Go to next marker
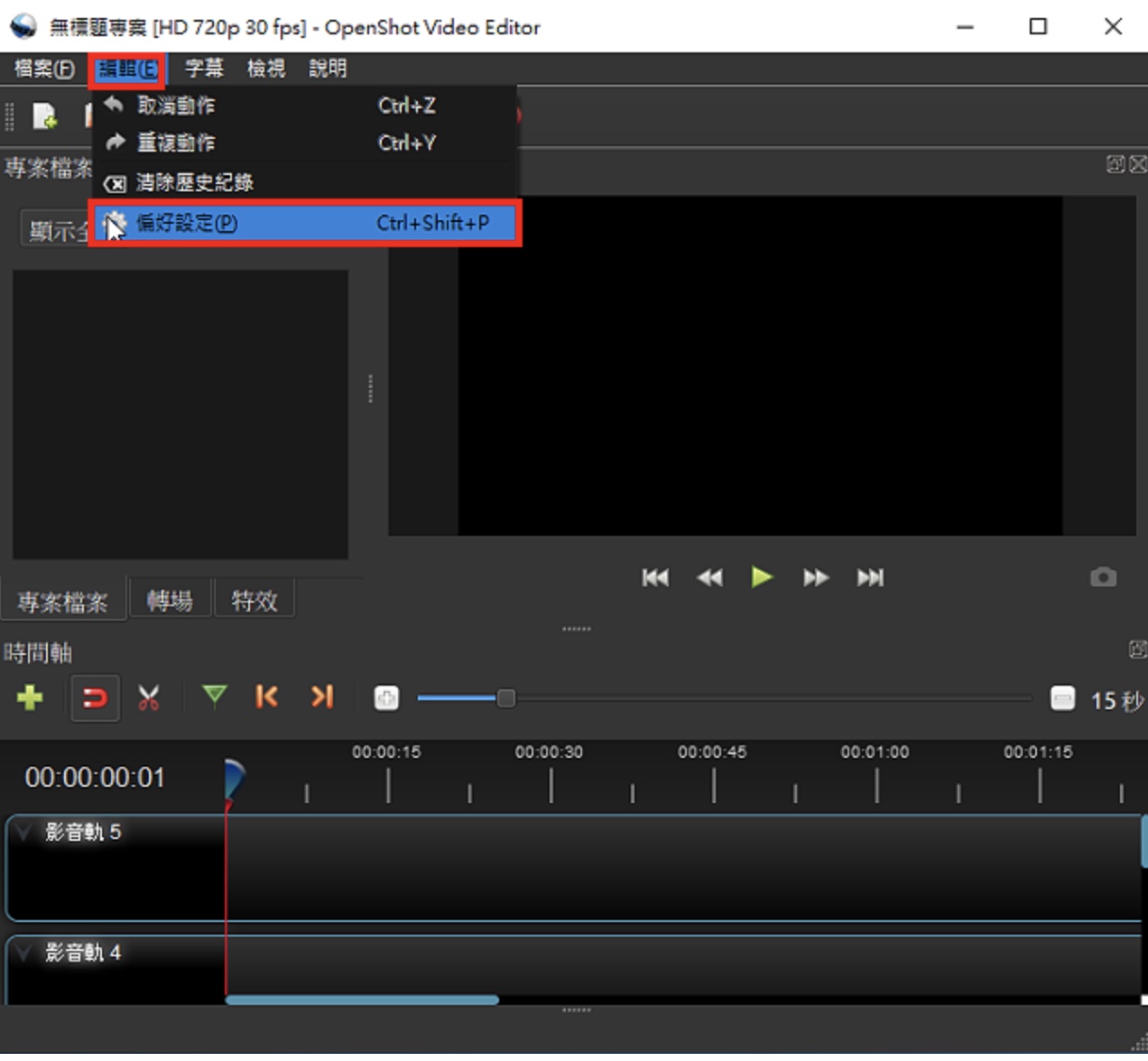Screen dimensions: 1148x1061 pyautogui.click(x=322, y=697)
